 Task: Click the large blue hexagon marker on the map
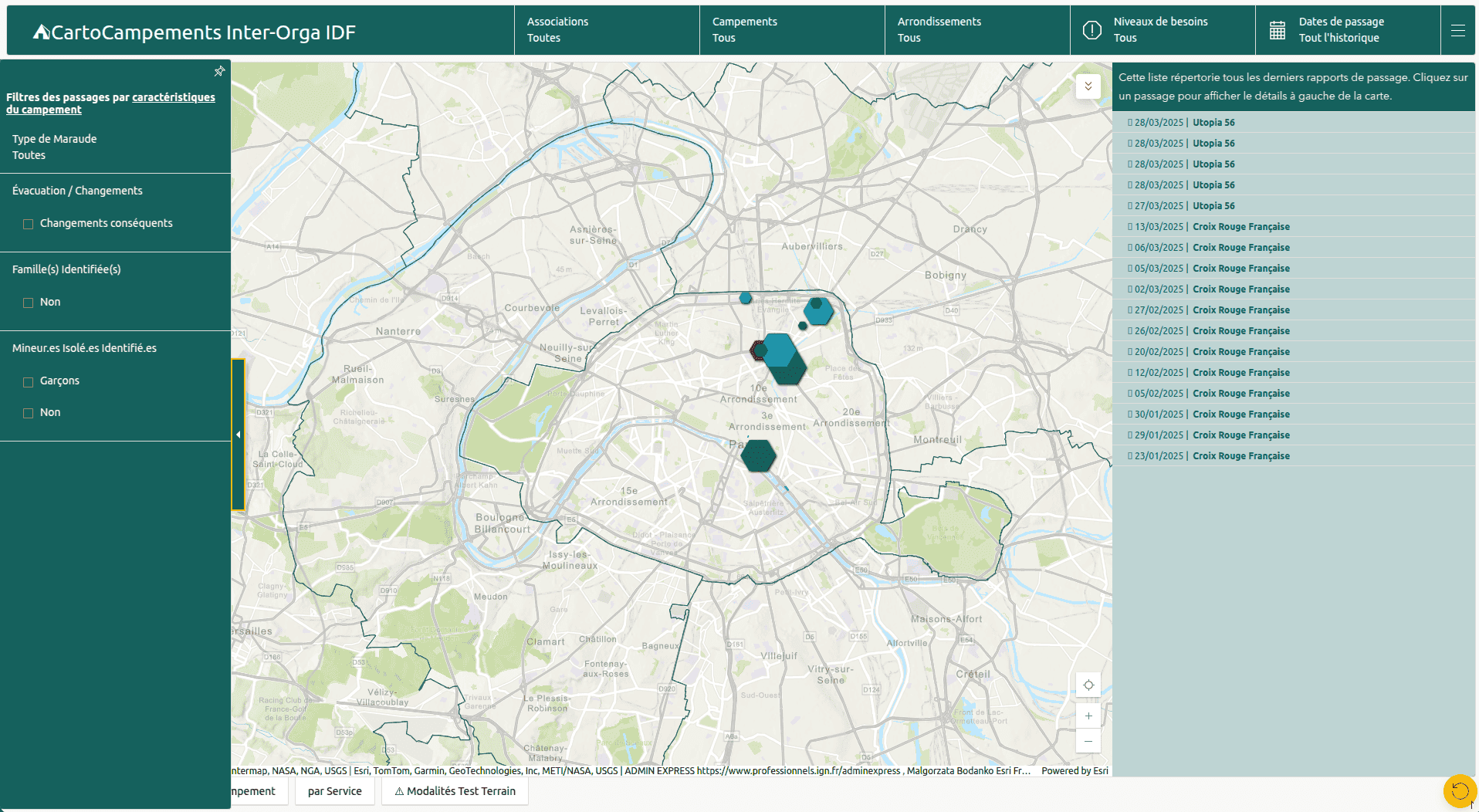778,350
